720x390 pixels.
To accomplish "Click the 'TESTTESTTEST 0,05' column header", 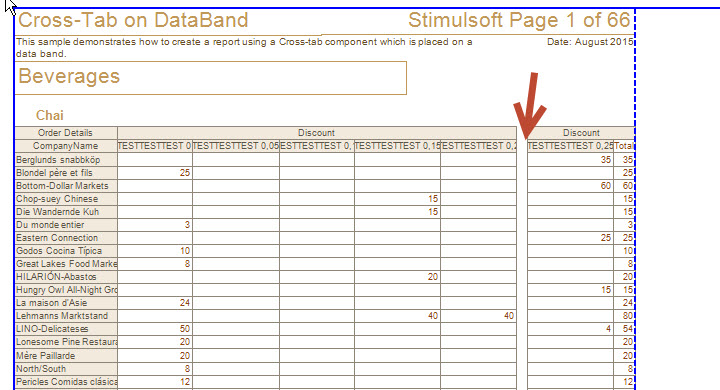I will click(236, 146).
